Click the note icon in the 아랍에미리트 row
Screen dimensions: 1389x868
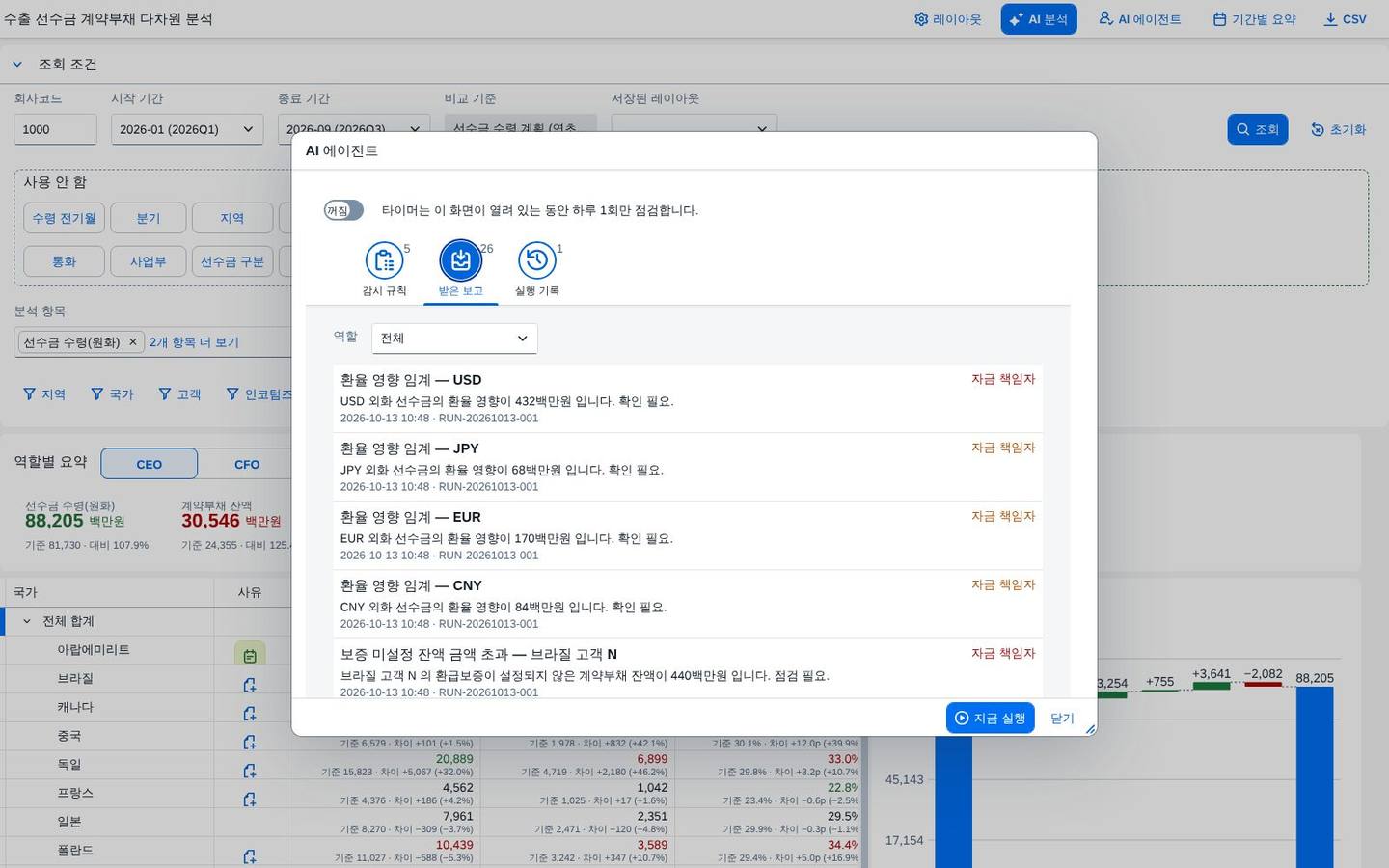point(250,656)
